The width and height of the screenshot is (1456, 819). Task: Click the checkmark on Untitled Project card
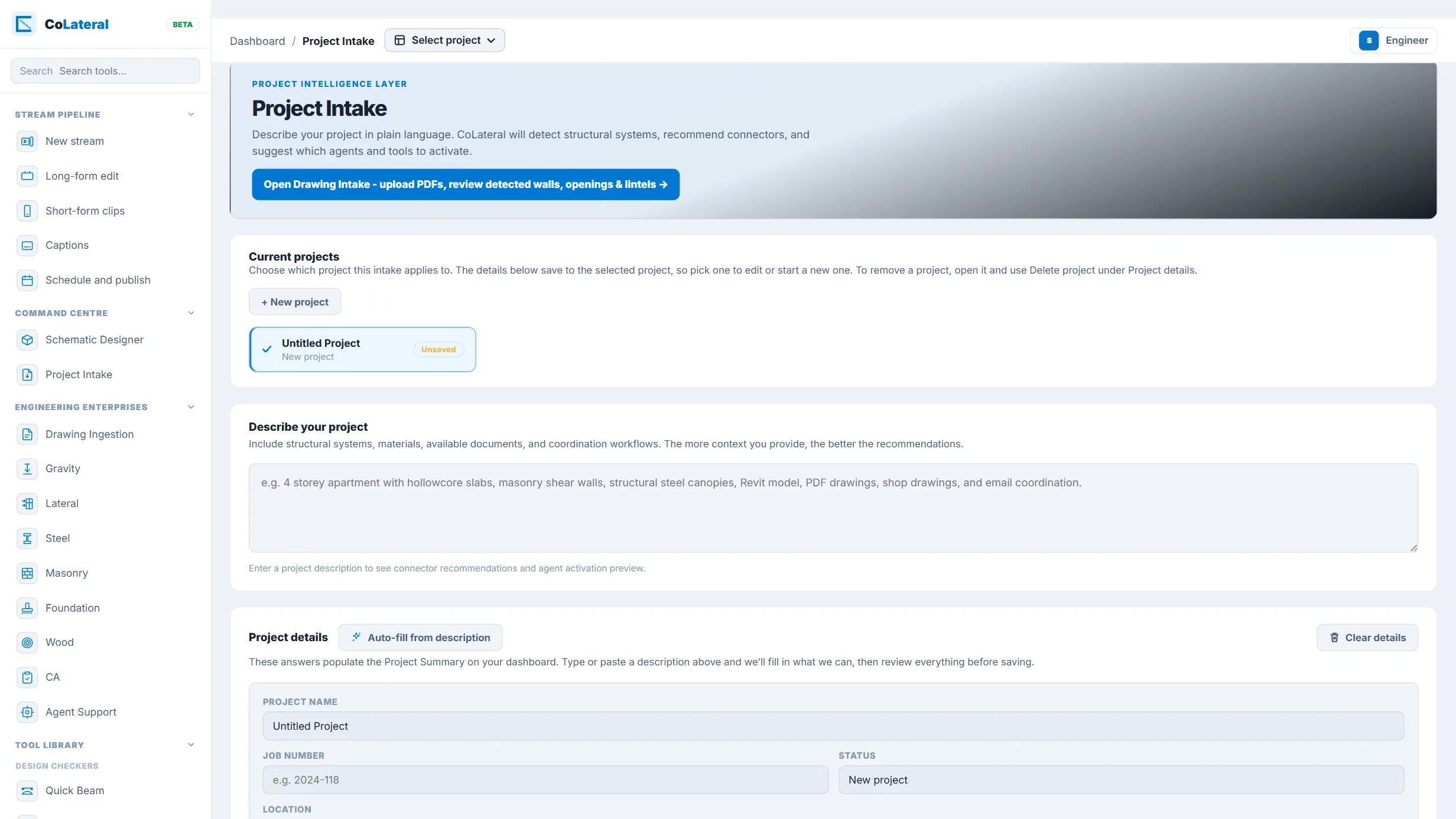point(267,349)
